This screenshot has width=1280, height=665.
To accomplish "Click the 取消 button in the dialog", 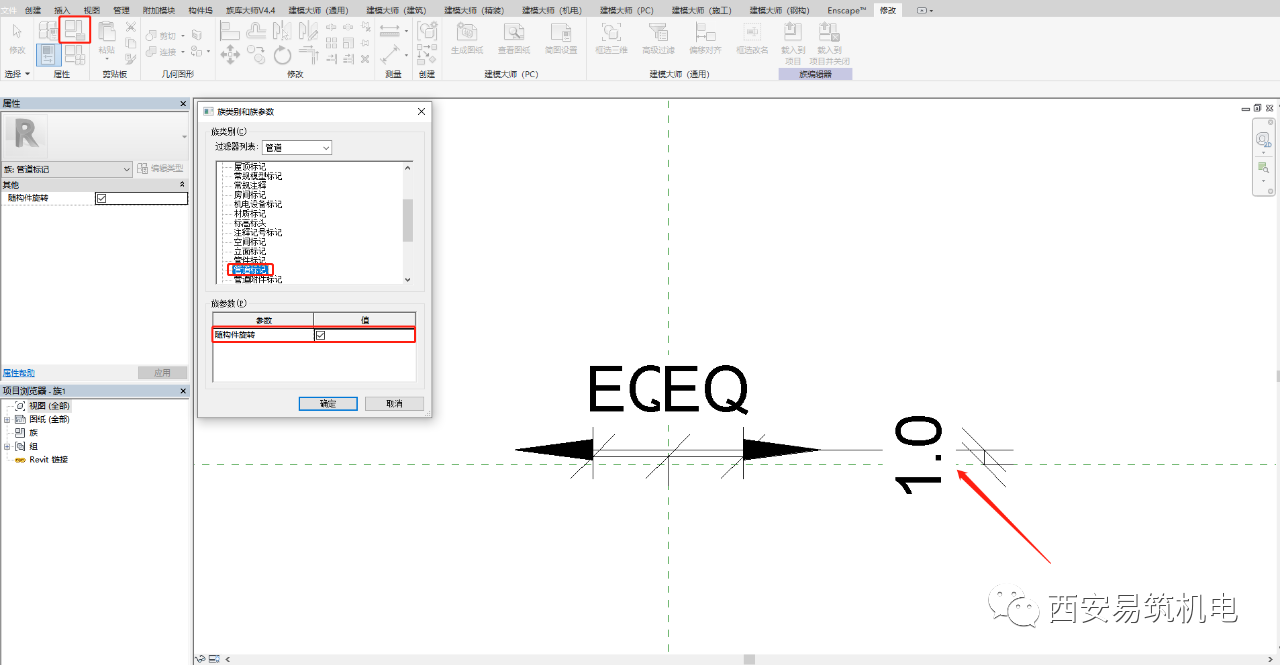I will tap(393, 404).
